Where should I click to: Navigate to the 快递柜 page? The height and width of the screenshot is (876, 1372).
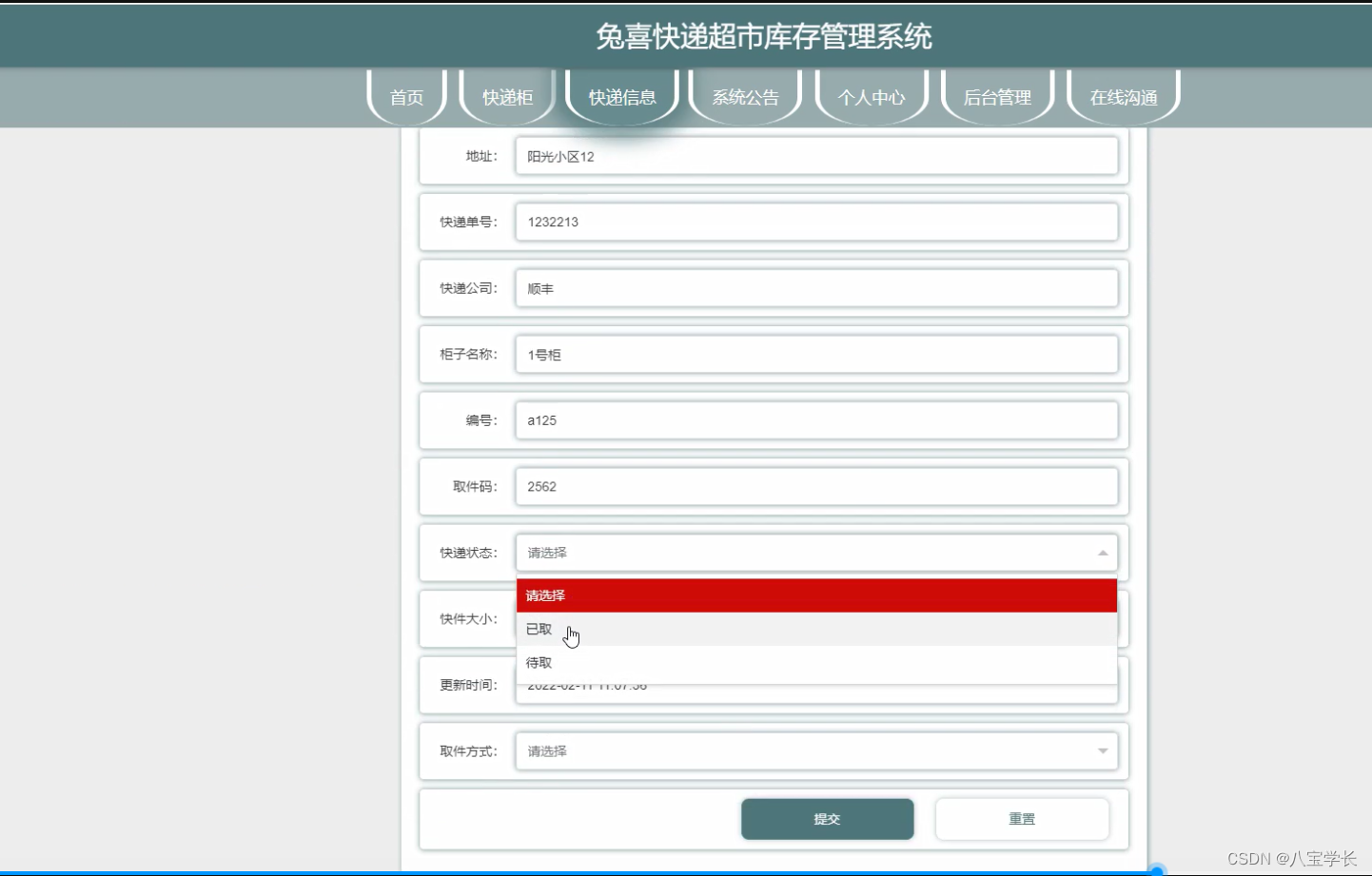(507, 96)
